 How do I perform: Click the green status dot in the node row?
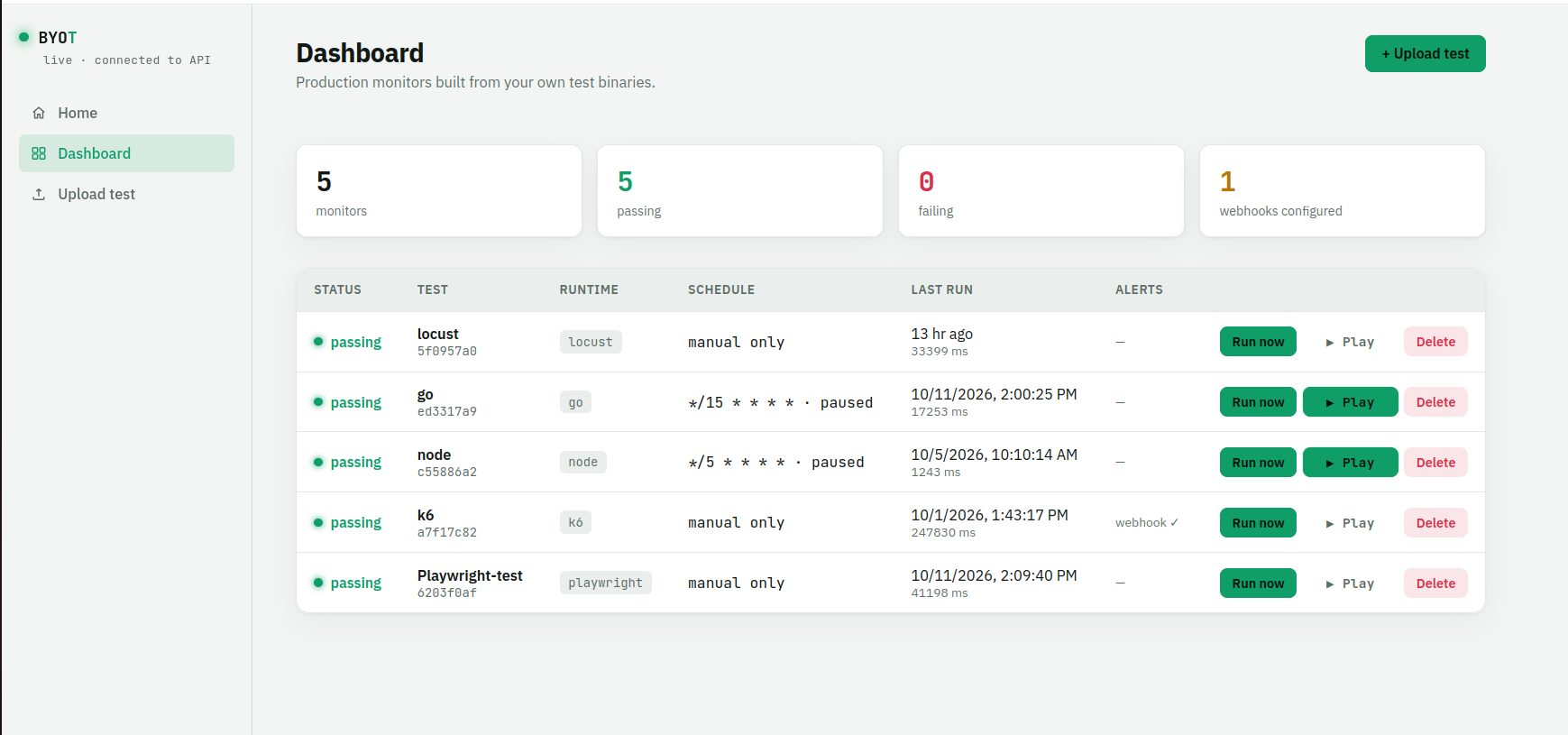318,462
